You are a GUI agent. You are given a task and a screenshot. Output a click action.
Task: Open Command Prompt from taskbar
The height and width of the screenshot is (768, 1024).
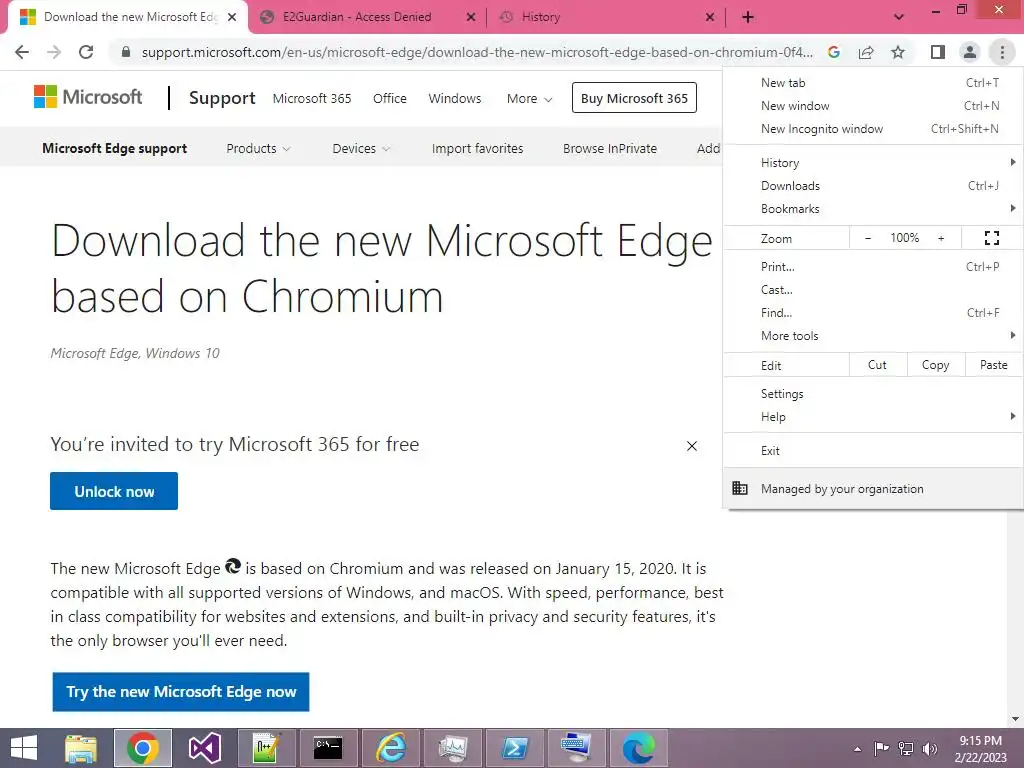point(328,748)
